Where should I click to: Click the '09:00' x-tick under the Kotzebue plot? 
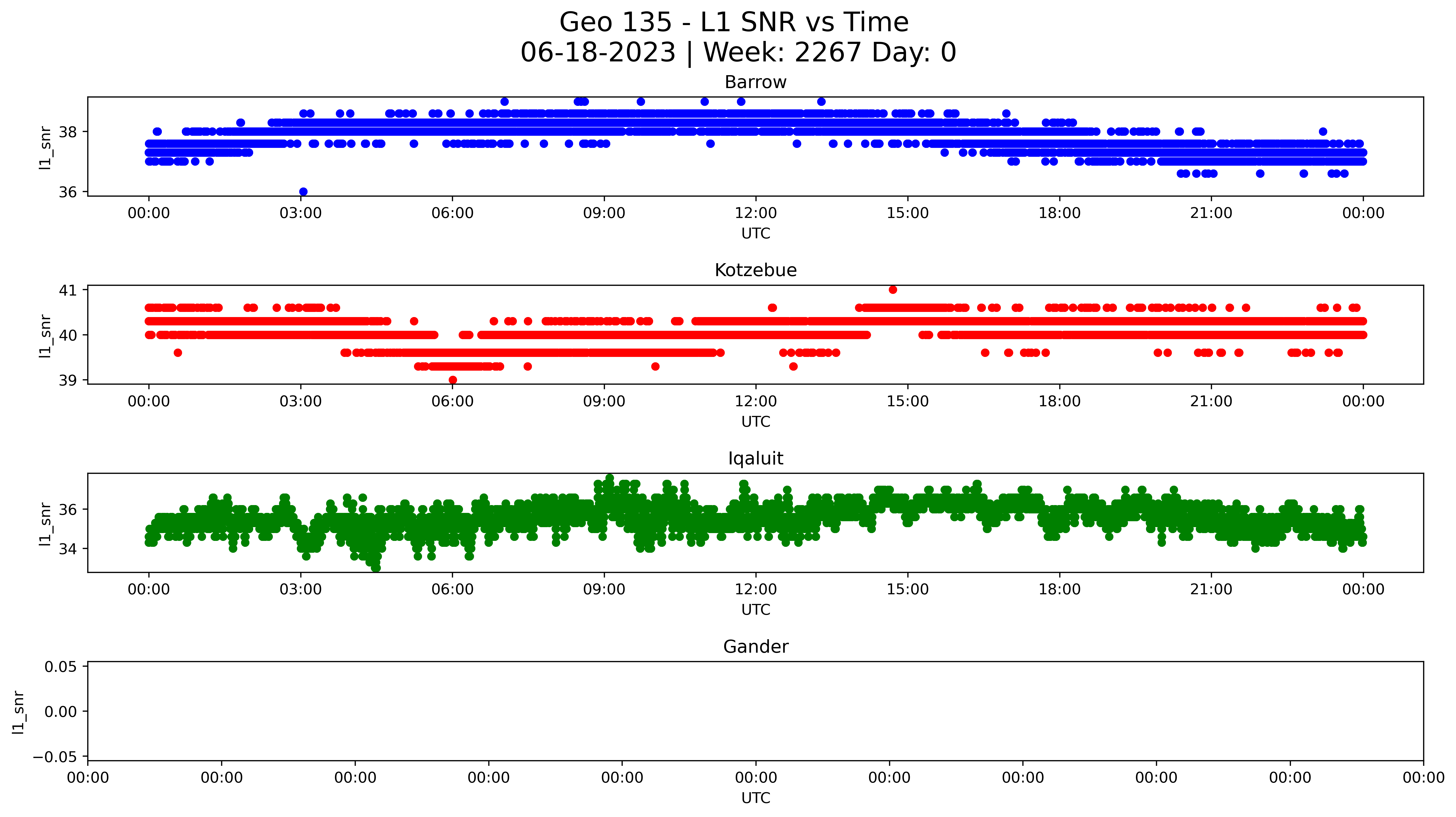pyautogui.click(x=604, y=401)
